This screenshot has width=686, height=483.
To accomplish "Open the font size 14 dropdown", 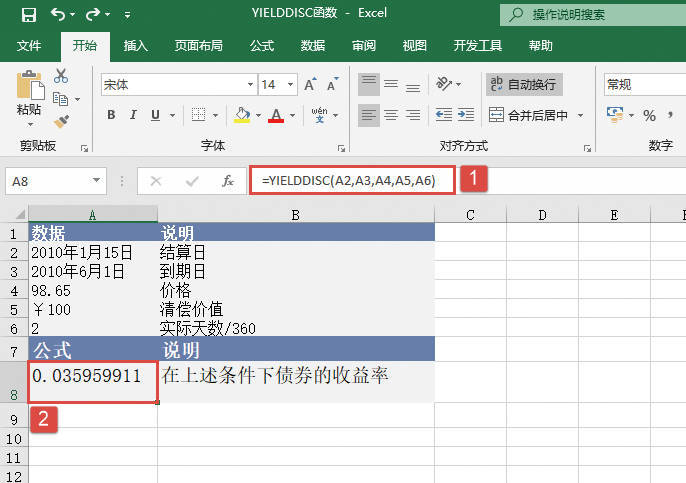I will [x=290, y=84].
